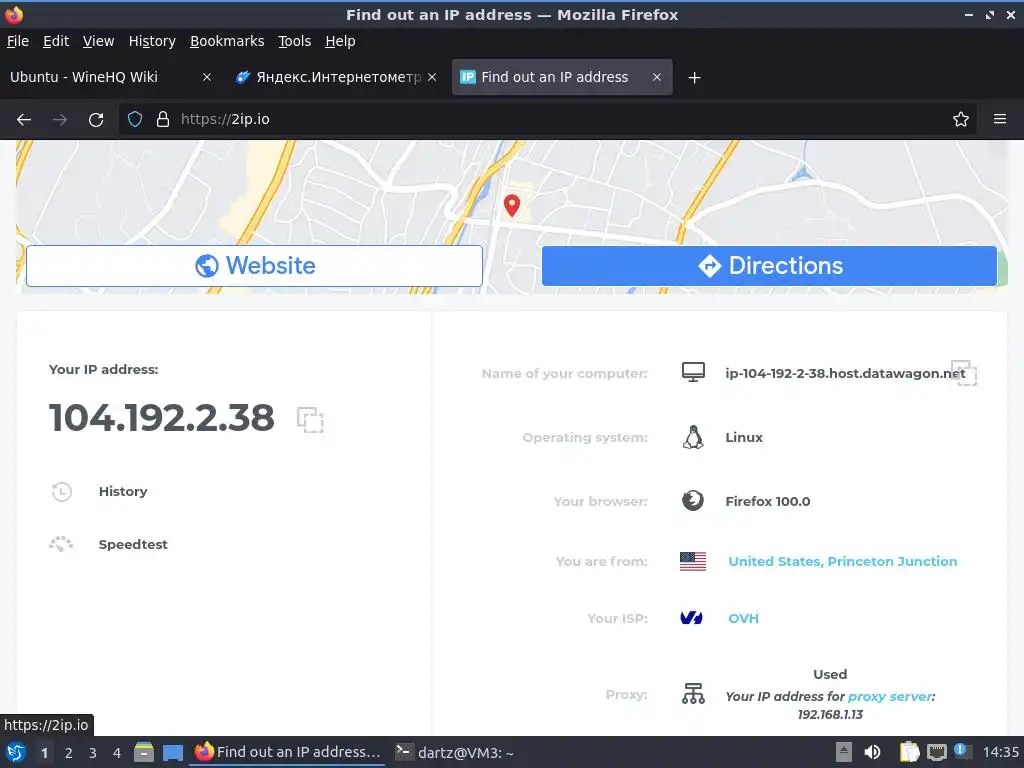Screen dimensions: 1024x768
Task: Click the proxy network icon
Action: (693, 694)
